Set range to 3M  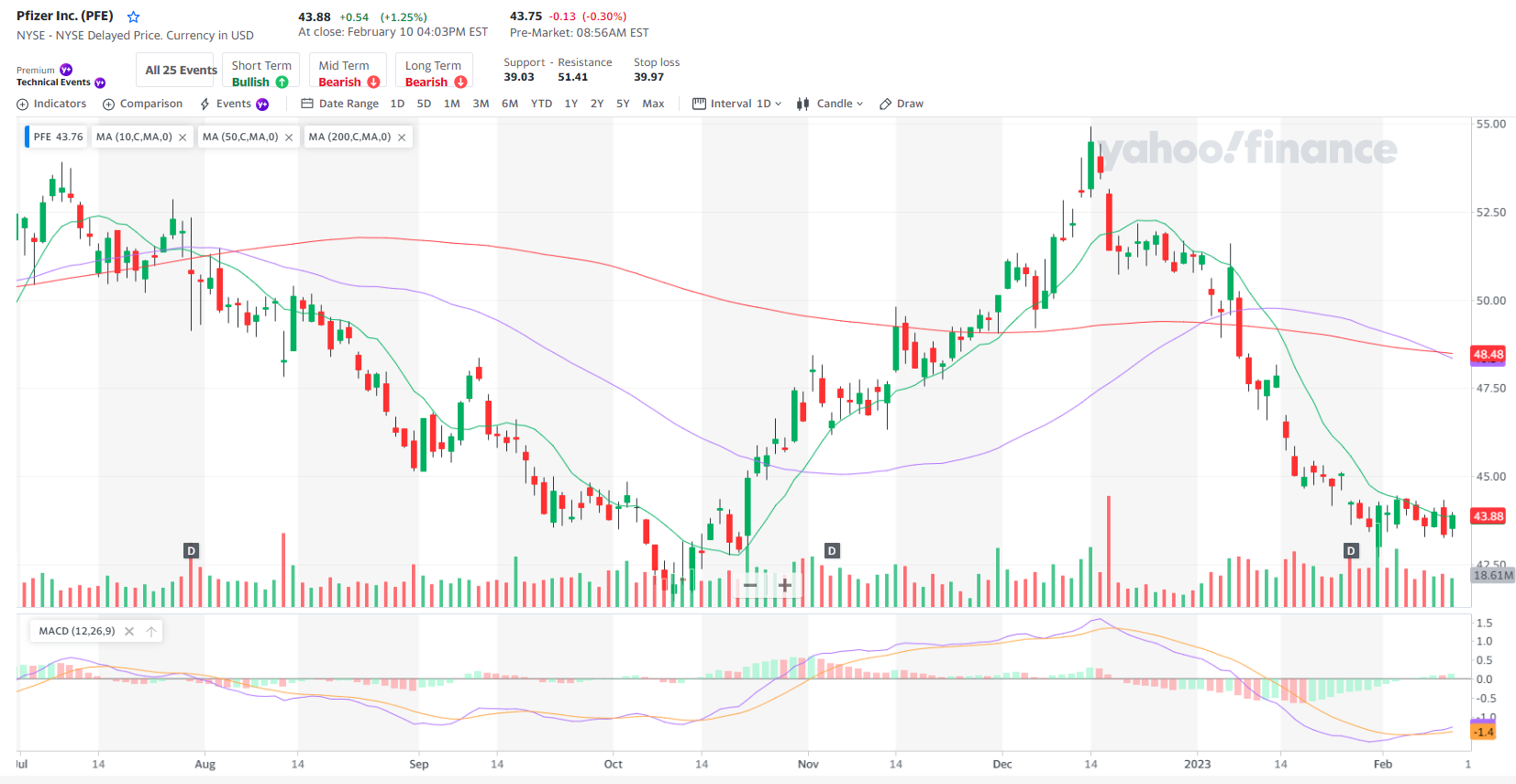point(481,104)
